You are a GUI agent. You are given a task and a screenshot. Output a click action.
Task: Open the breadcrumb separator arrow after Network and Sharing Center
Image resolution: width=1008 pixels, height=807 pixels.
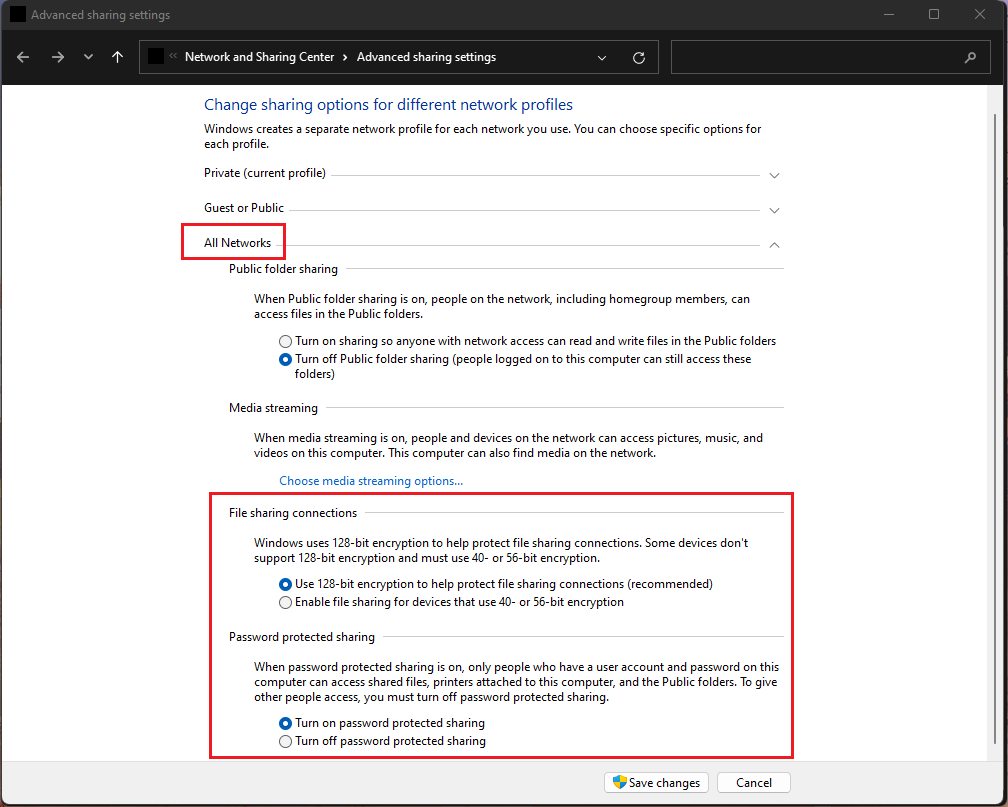pos(345,57)
